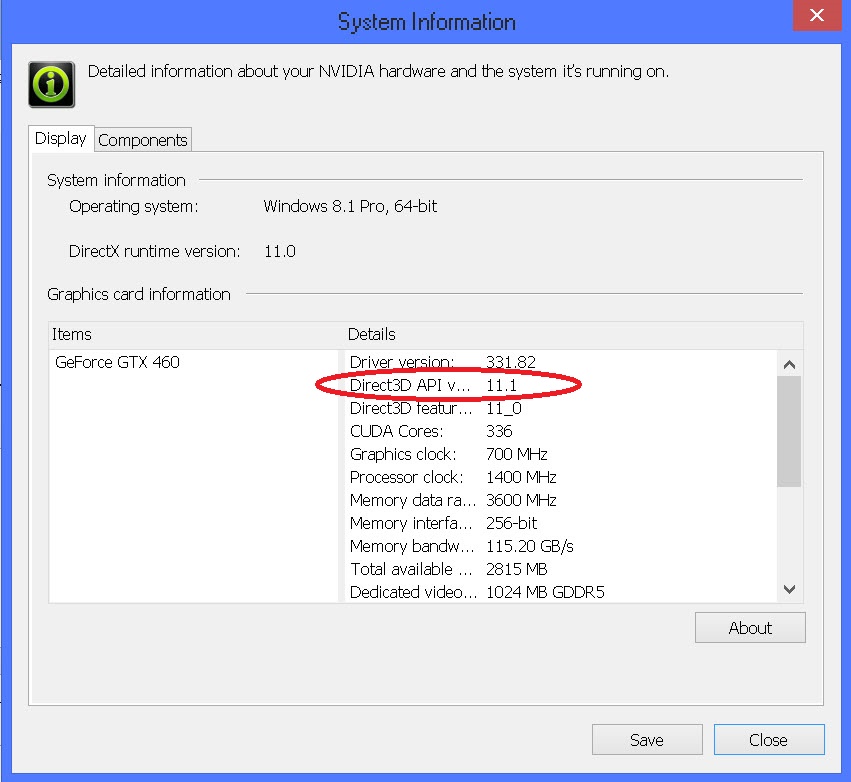The height and width of the screenshot is (782, 851).
Task: Select the Direct3D feature level row
Action: pos(561,408)
